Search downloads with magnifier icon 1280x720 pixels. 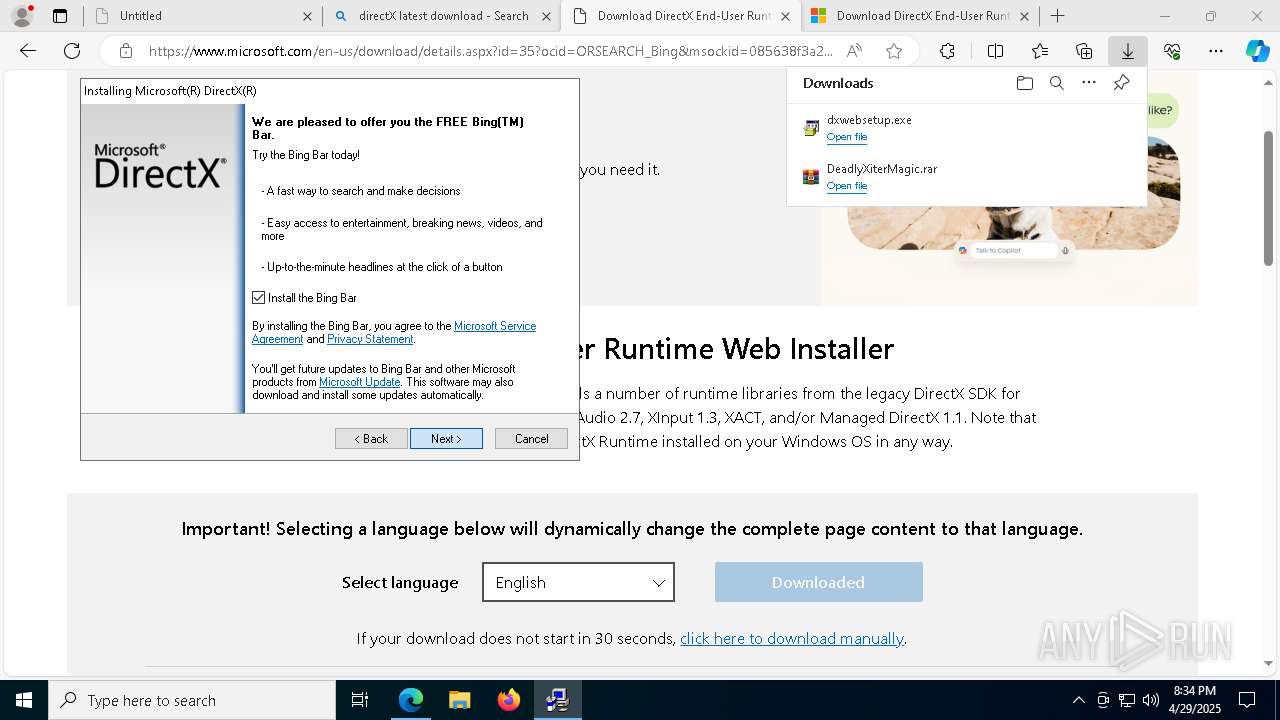[x=1057, y=83]
